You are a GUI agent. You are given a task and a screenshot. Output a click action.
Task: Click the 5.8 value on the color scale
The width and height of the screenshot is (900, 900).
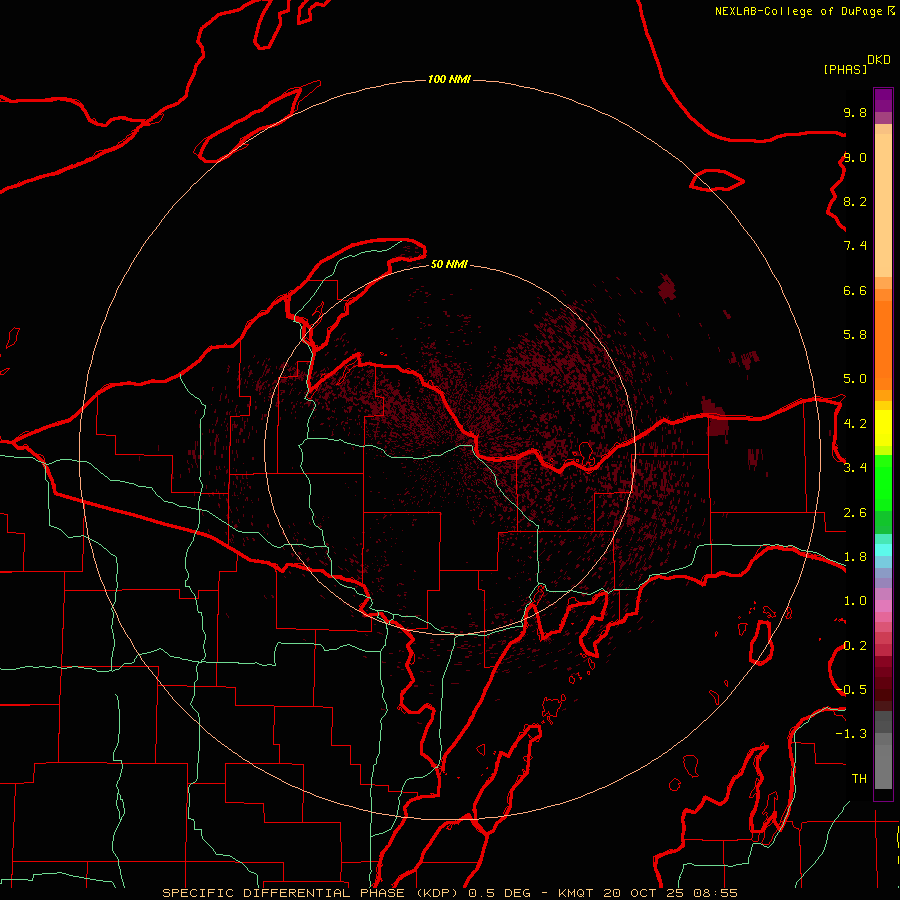855,335
